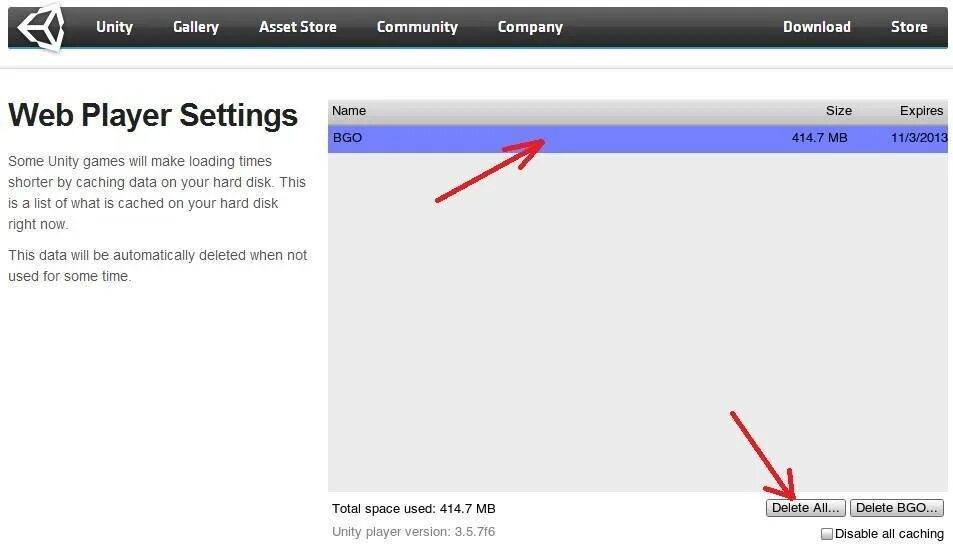Click the Web Player Settings heading
This screenshot has height=559, width=953.
(153, 115)
